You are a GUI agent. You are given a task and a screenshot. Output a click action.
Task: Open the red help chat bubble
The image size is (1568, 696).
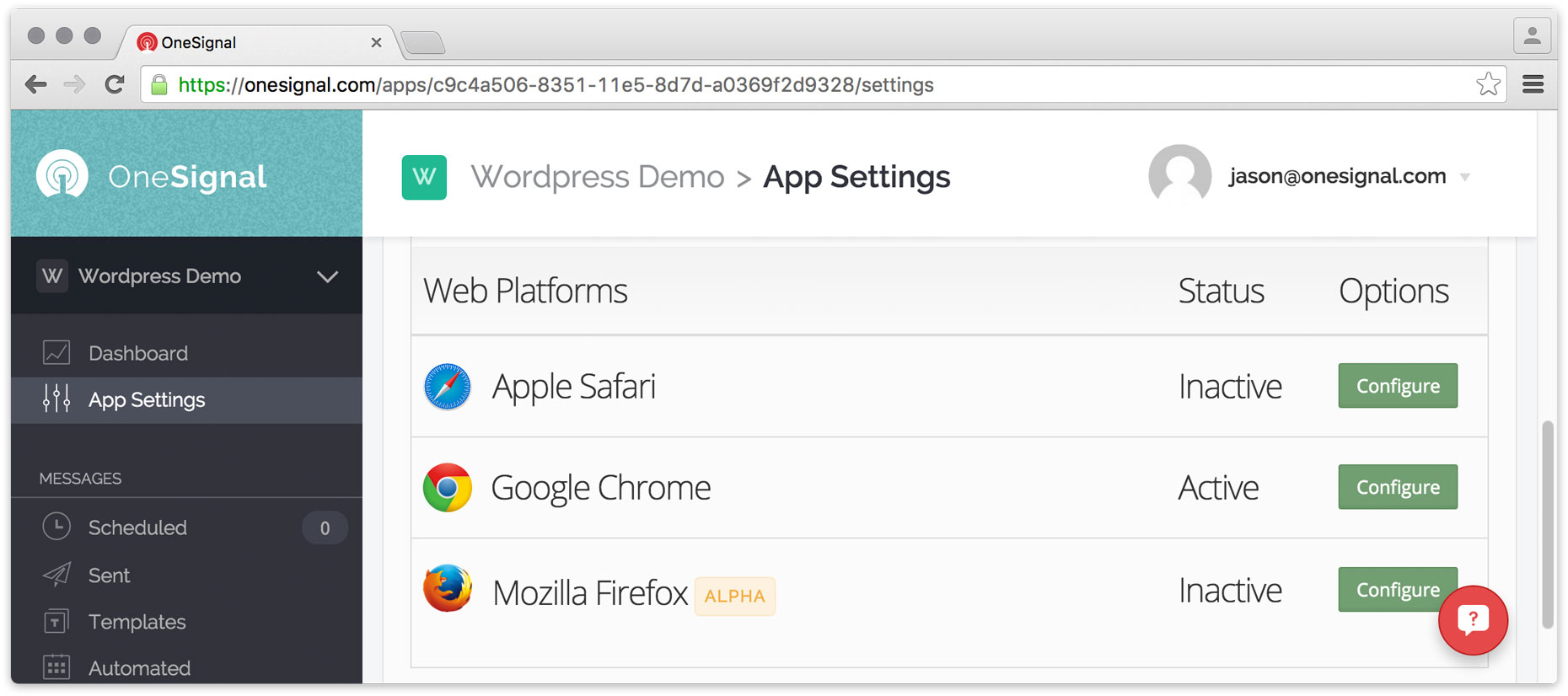(1472, 620)
